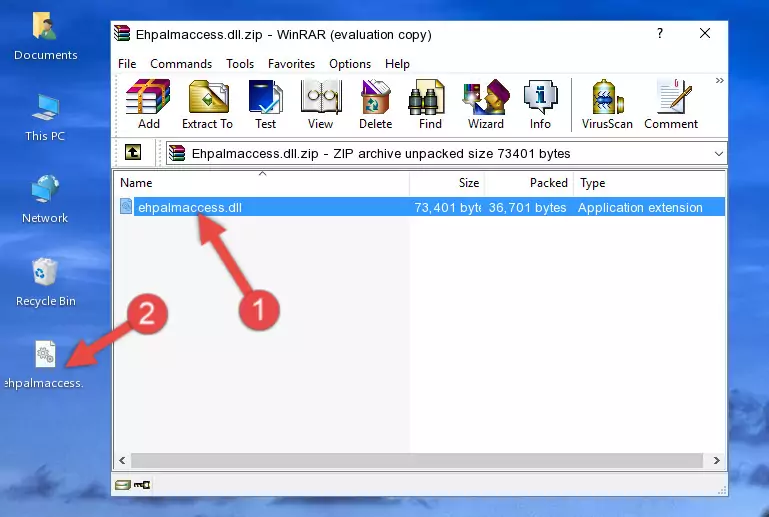
Task: Click the Application extension type cell
Action: pyautogui.click(x=640, y=207)
